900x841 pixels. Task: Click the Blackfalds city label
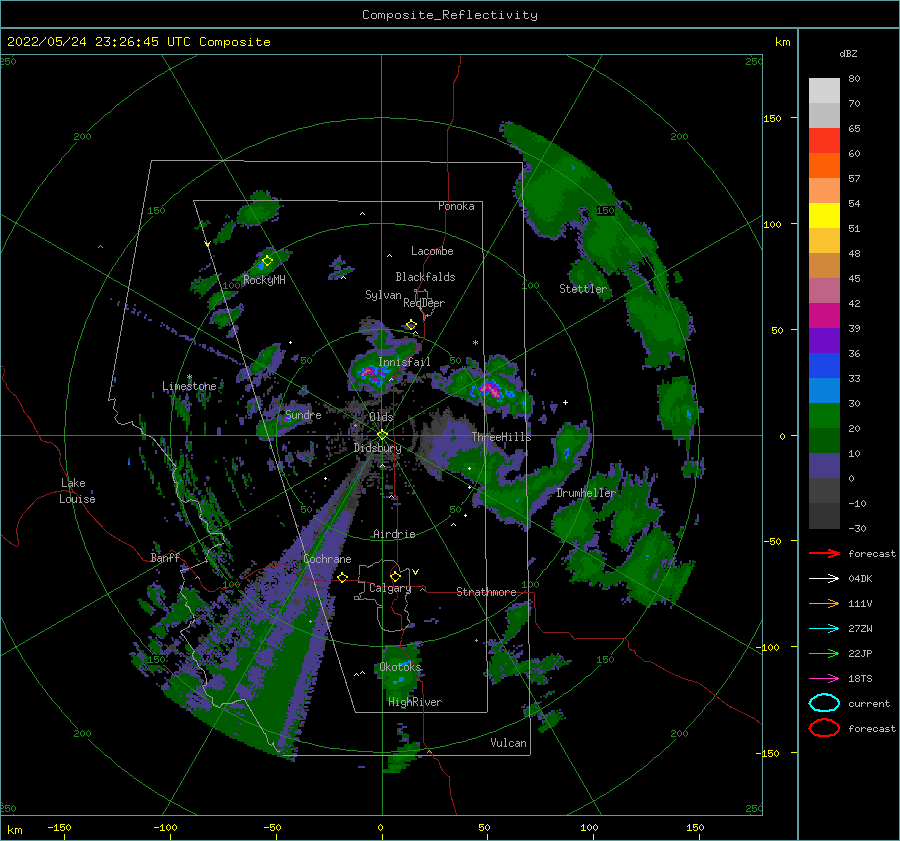tap(425, 277)
